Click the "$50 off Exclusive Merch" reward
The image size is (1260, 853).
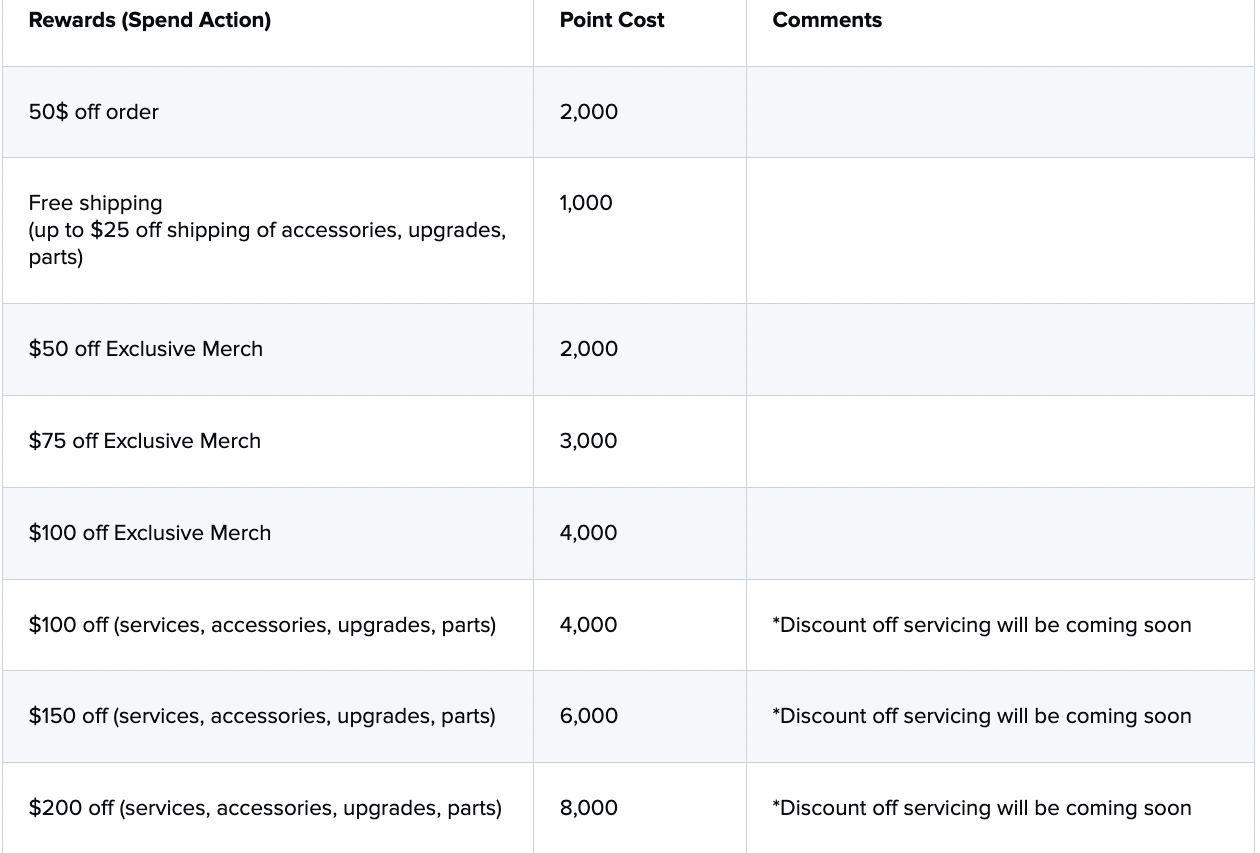[x=146, y=349]
